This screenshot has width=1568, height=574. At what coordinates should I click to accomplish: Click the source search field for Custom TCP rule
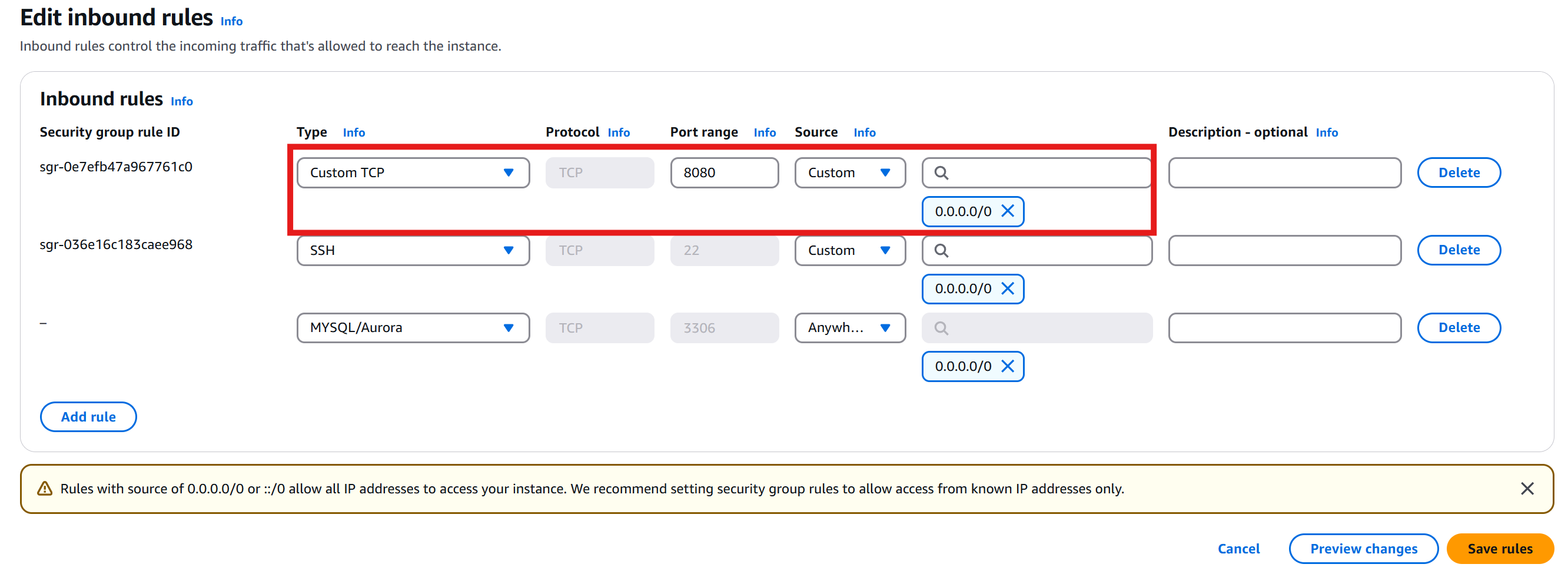point(1037,173)
